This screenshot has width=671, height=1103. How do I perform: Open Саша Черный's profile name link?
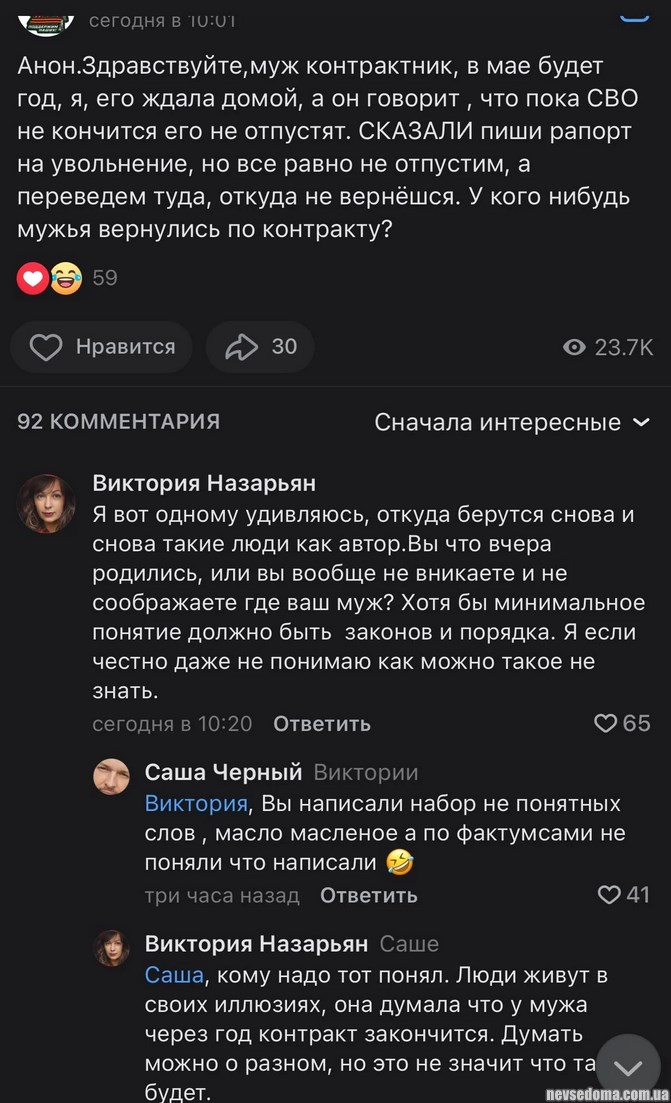223,772
